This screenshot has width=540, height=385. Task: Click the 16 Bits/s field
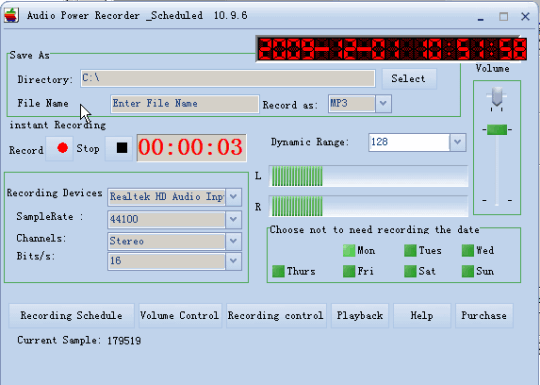(167, 261)
